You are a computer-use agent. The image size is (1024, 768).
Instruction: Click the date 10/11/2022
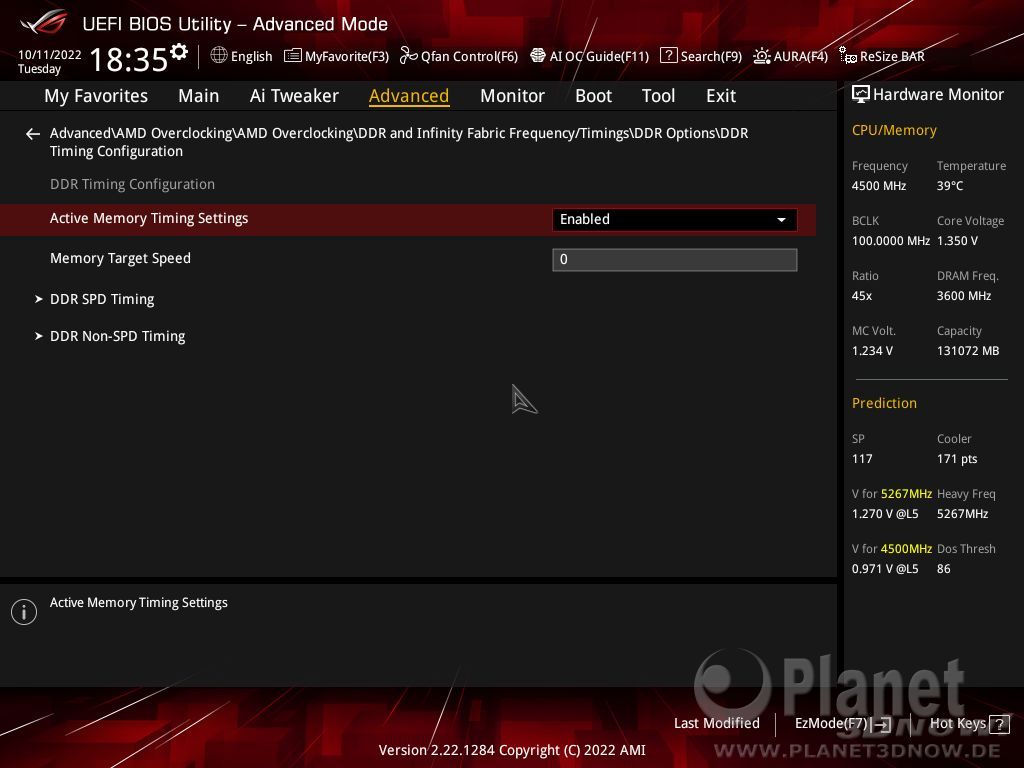[50, 55]
